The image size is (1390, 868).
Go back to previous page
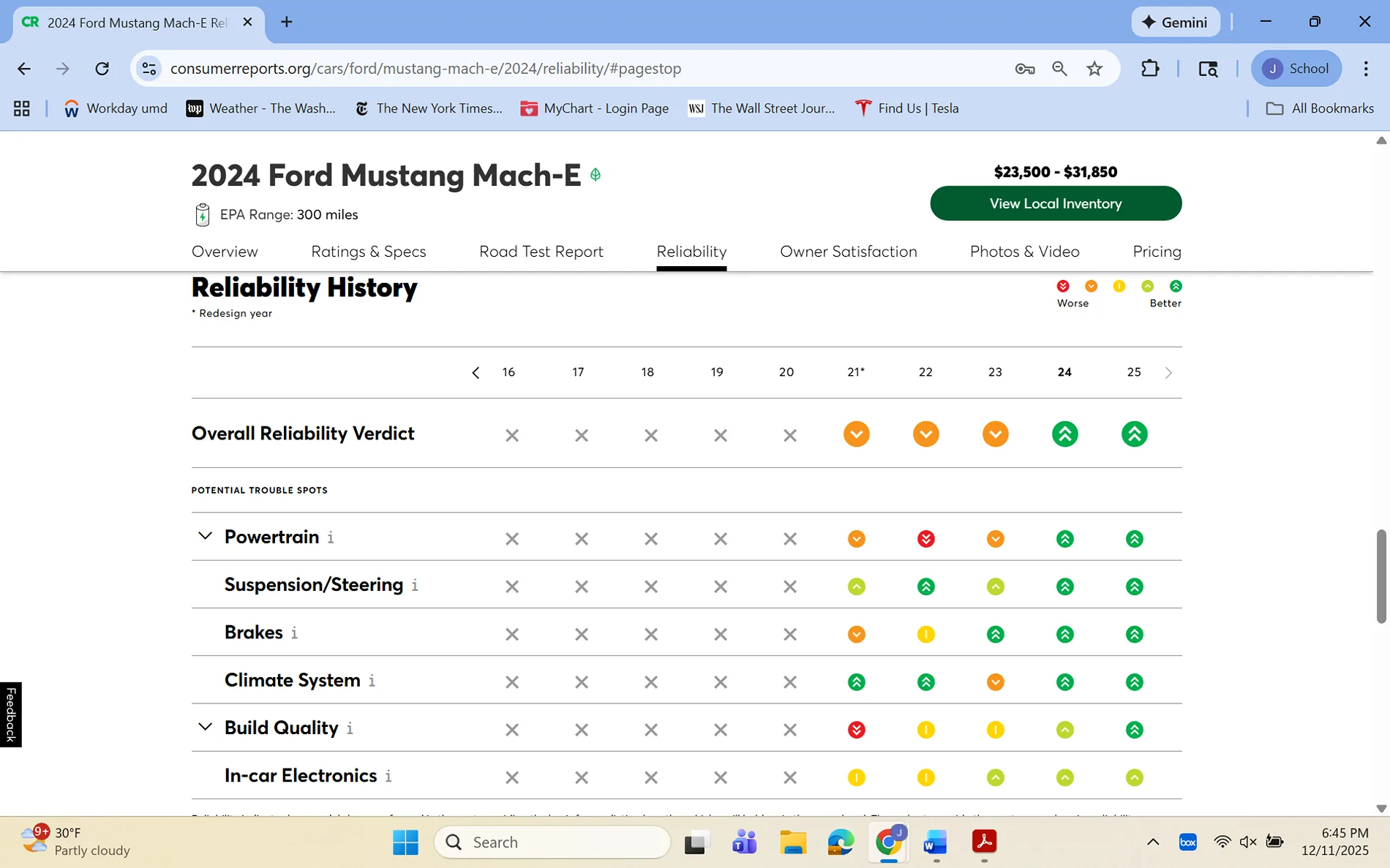pos(24,69)
